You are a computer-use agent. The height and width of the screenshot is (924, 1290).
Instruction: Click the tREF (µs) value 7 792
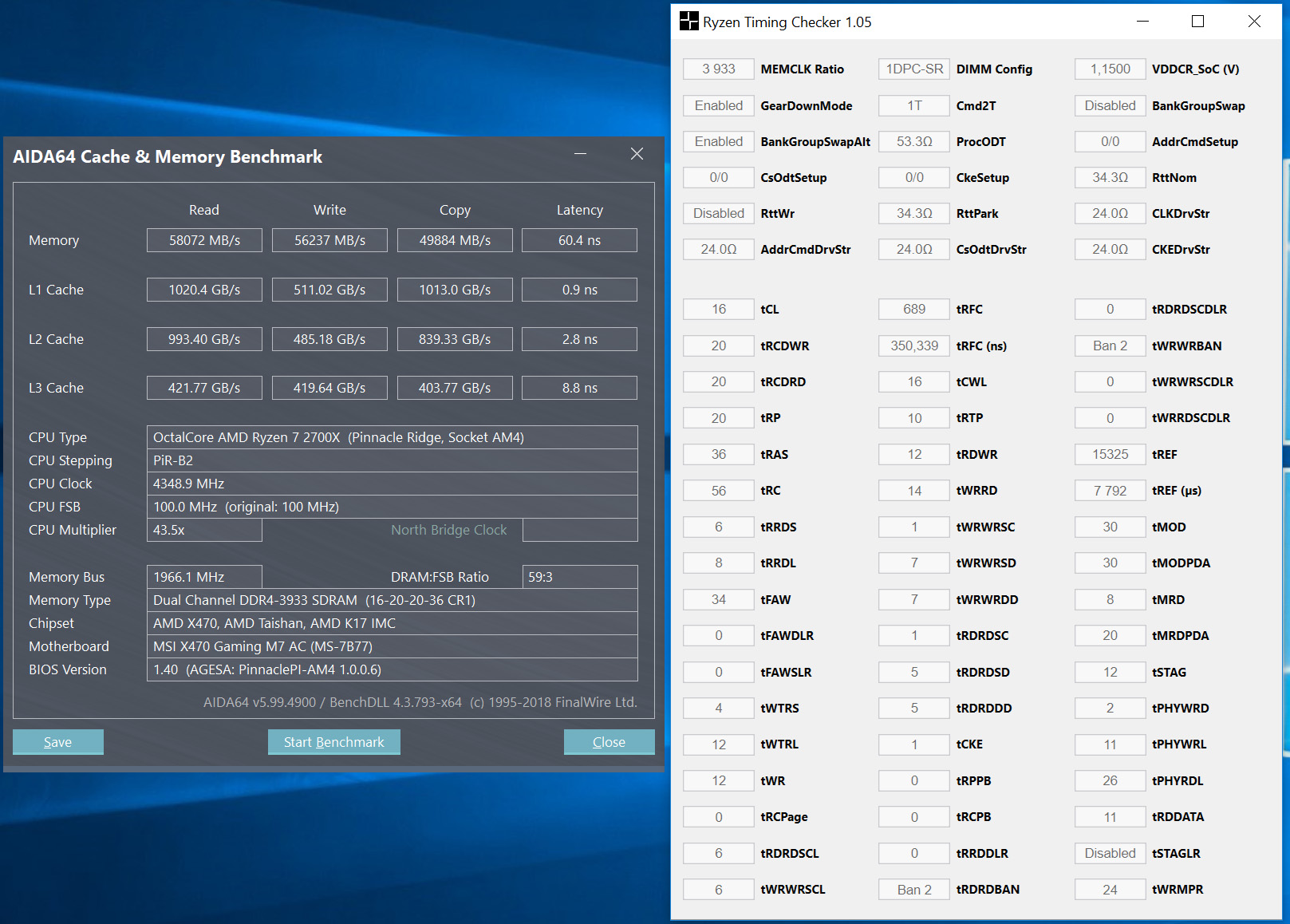1111,491
